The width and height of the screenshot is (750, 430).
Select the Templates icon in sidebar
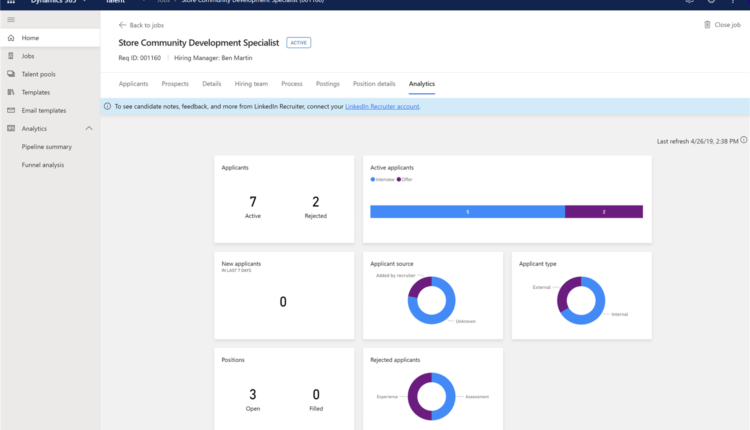click(x=11, y=92)
